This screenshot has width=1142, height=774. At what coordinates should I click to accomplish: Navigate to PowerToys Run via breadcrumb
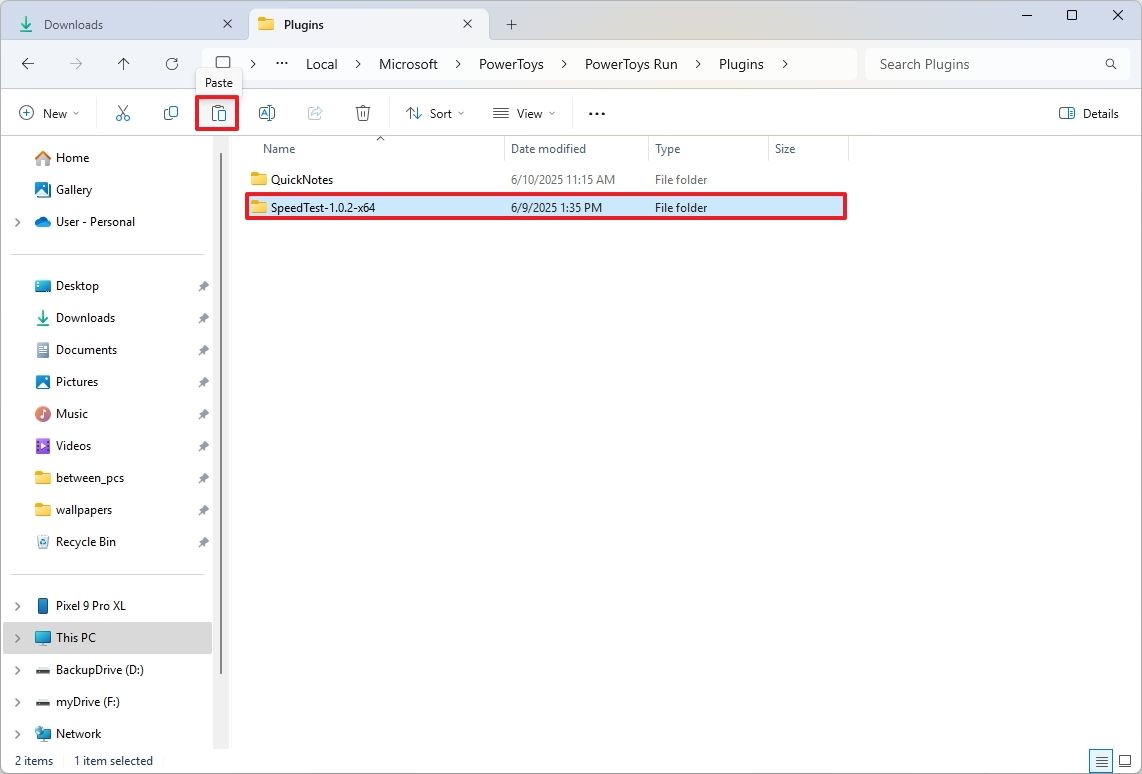[x=631, y=64]
